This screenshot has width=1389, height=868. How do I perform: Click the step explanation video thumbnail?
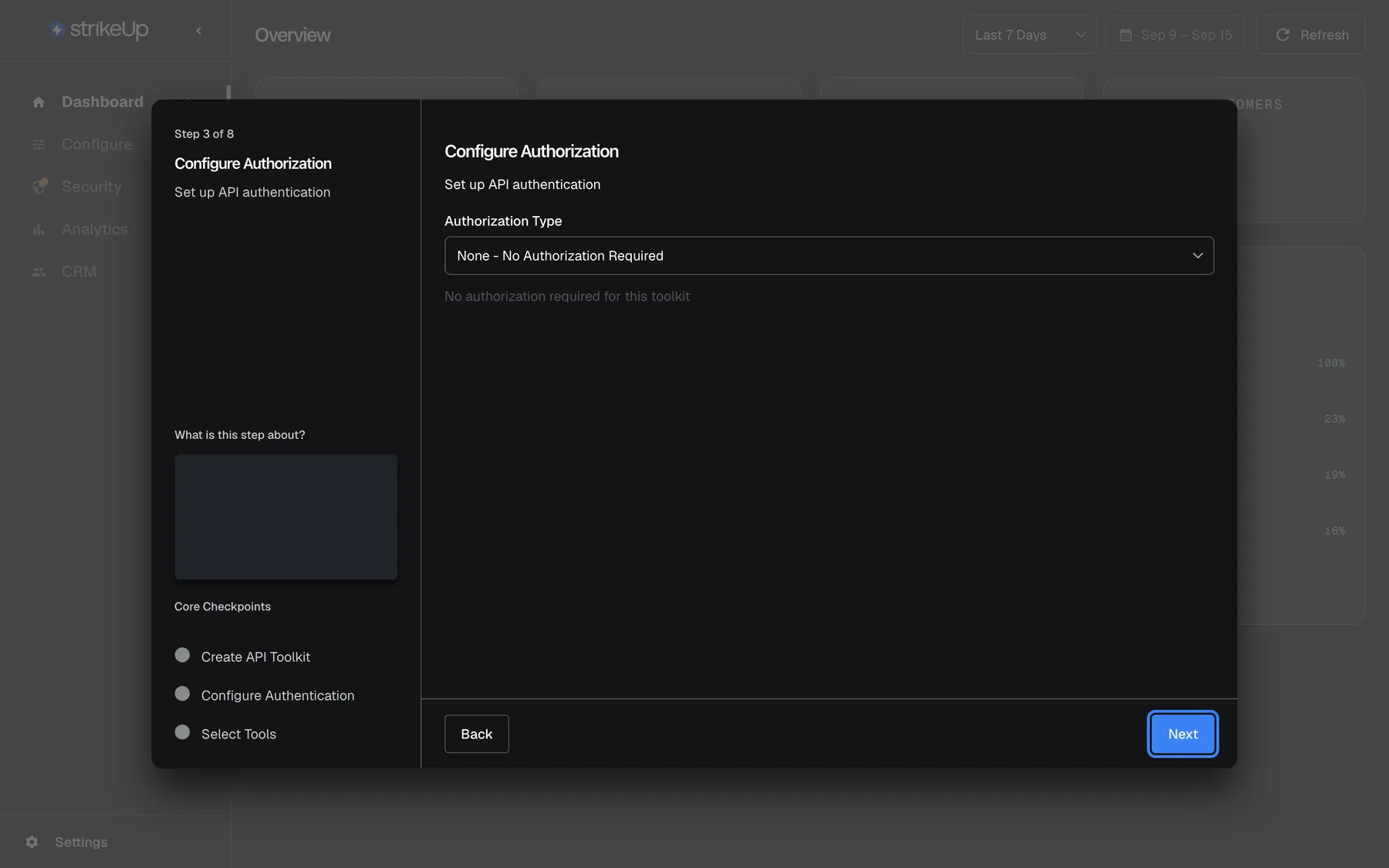[286, 517]
